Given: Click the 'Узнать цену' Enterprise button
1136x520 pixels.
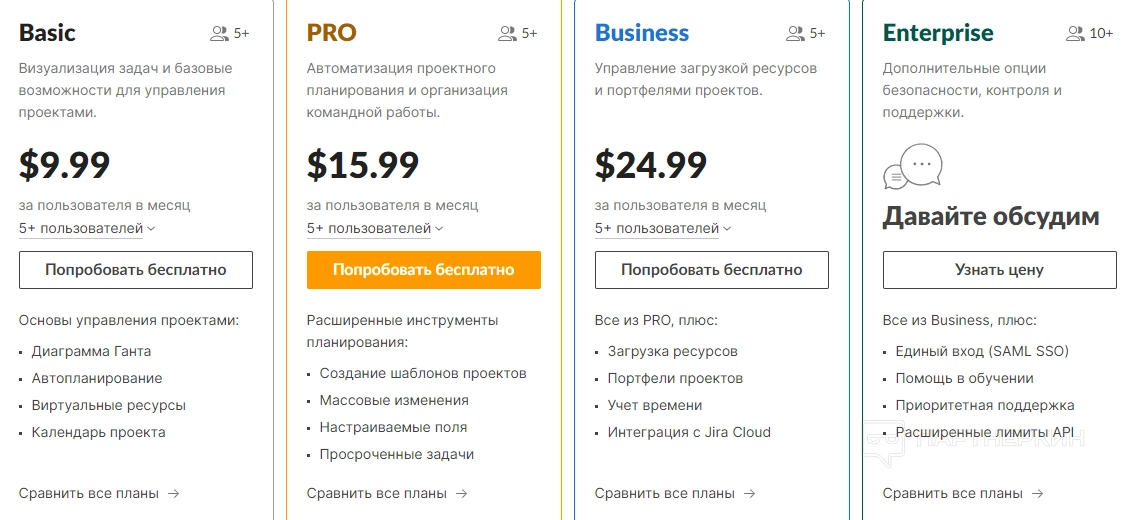Looking at the screenshot, I should (x=999, y=270).
